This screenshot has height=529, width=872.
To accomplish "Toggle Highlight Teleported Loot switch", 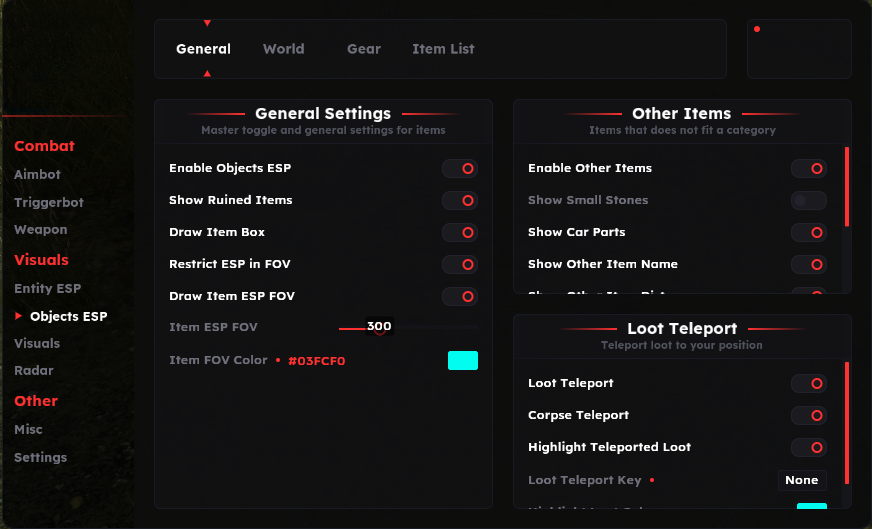I will tap(808, 447).
